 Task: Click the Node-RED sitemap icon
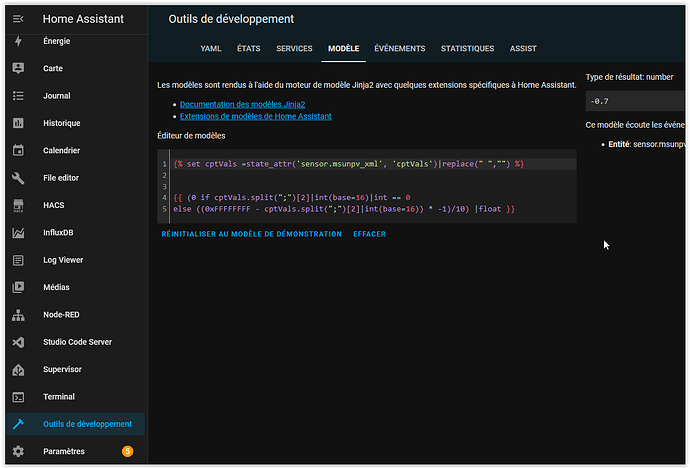(18, 315)
